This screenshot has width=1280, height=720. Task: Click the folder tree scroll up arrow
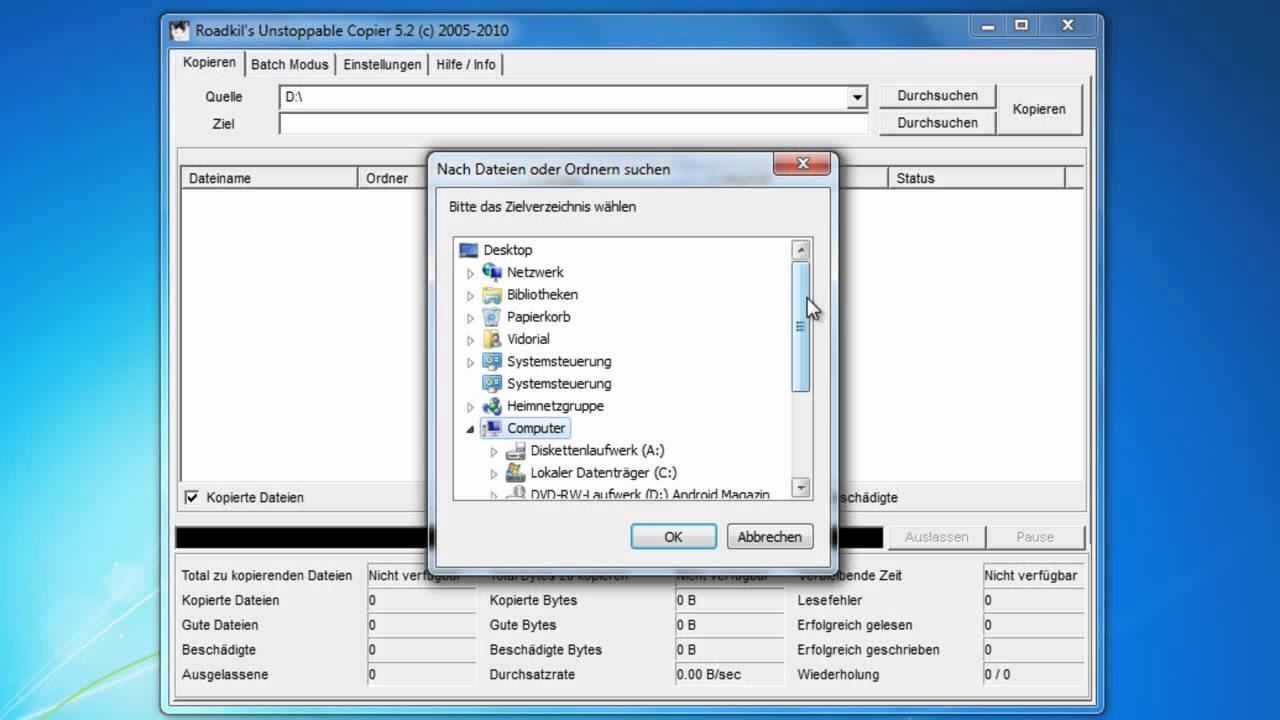pyautogui.click(x=800, y=250)
